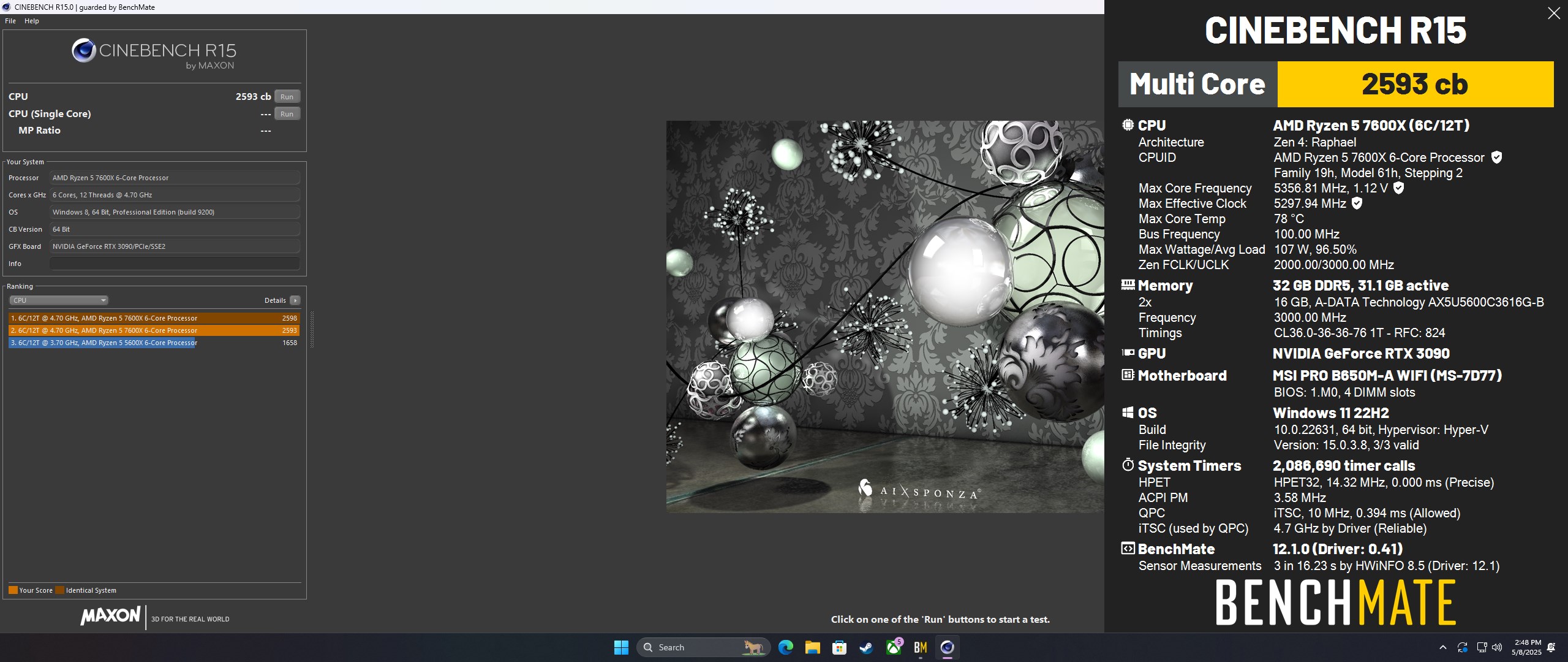The image size is (1568, 662).
Task: Run the CPU (Single Core) test
Action: coord(287,113)
